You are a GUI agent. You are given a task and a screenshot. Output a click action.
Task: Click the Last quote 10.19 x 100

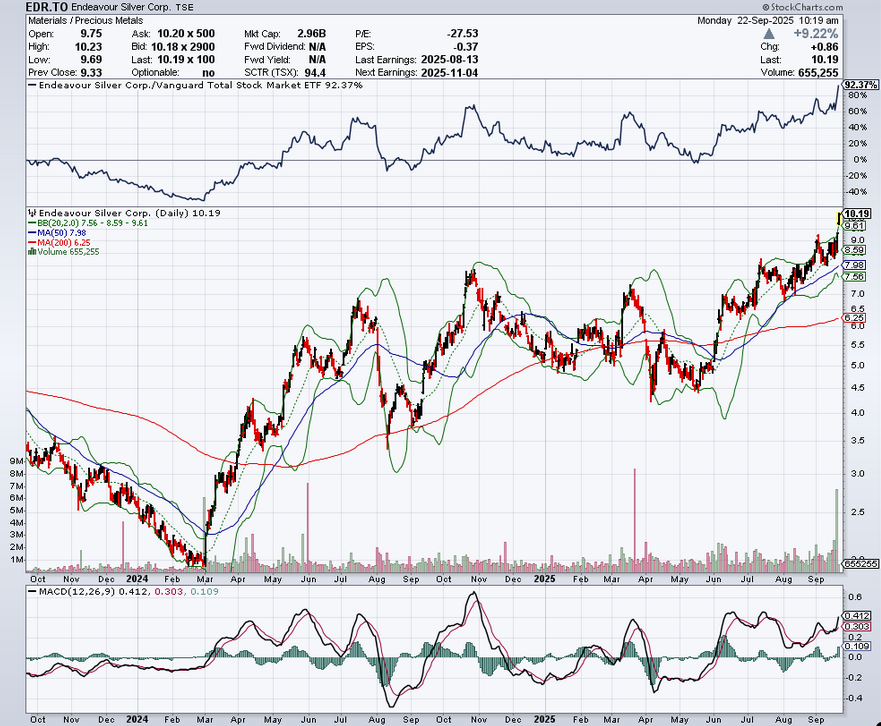[x=186, y=60]
